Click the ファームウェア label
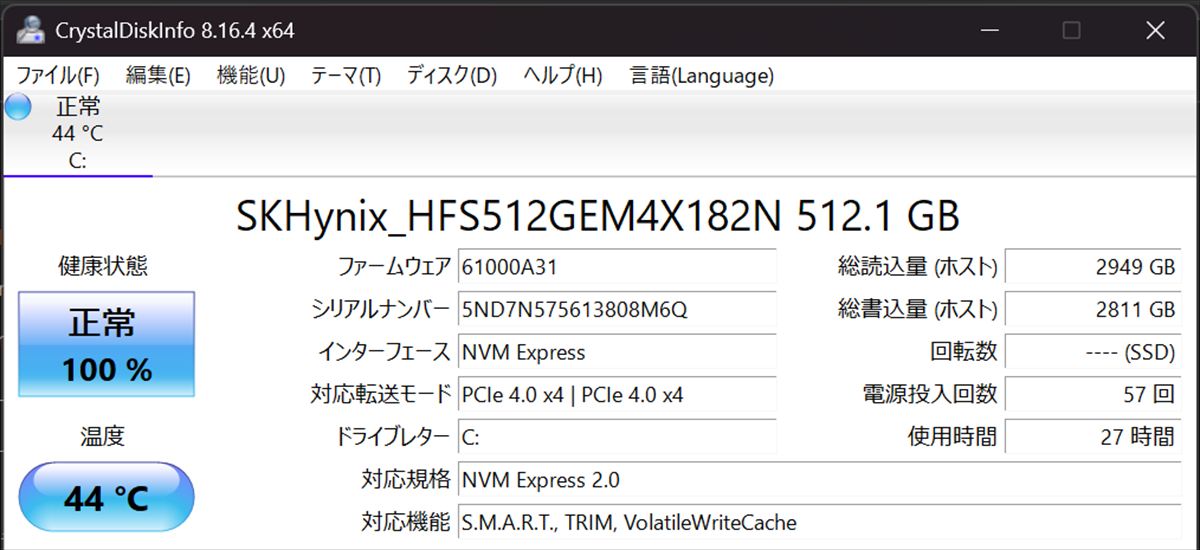This screenshot has height=550, width=1200. [x=394, y=267]
